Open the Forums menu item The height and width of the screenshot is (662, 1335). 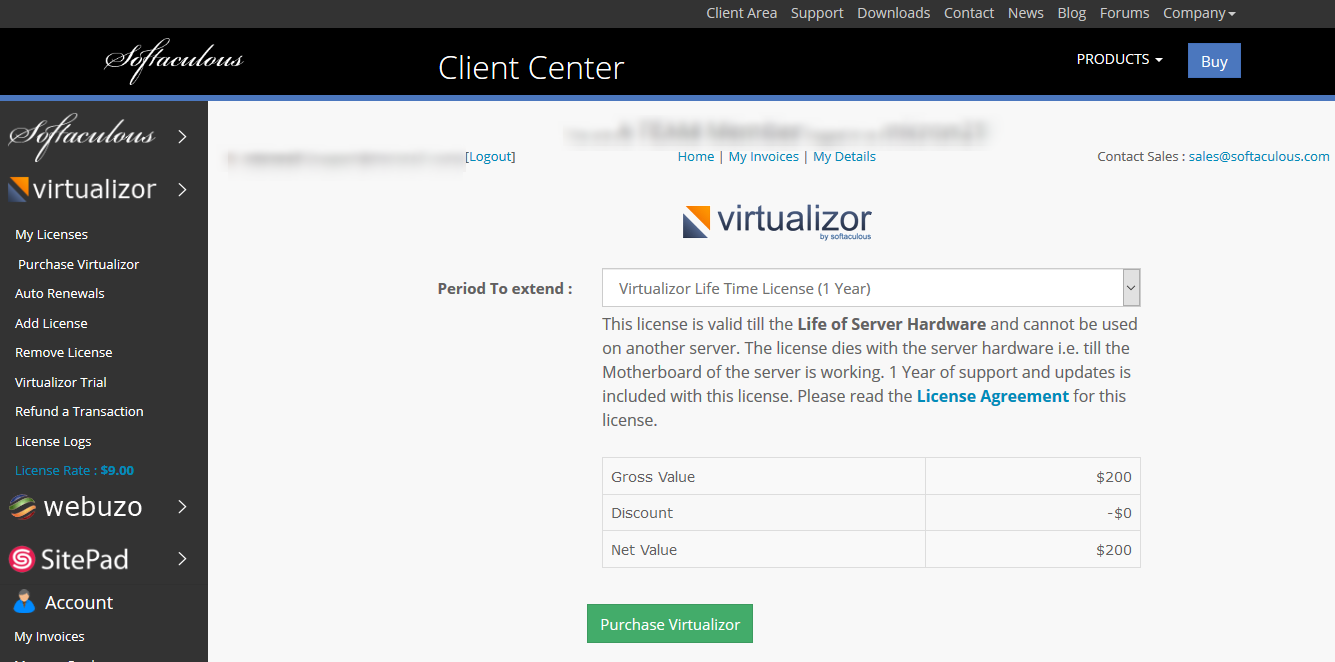tap(1124, 13)
